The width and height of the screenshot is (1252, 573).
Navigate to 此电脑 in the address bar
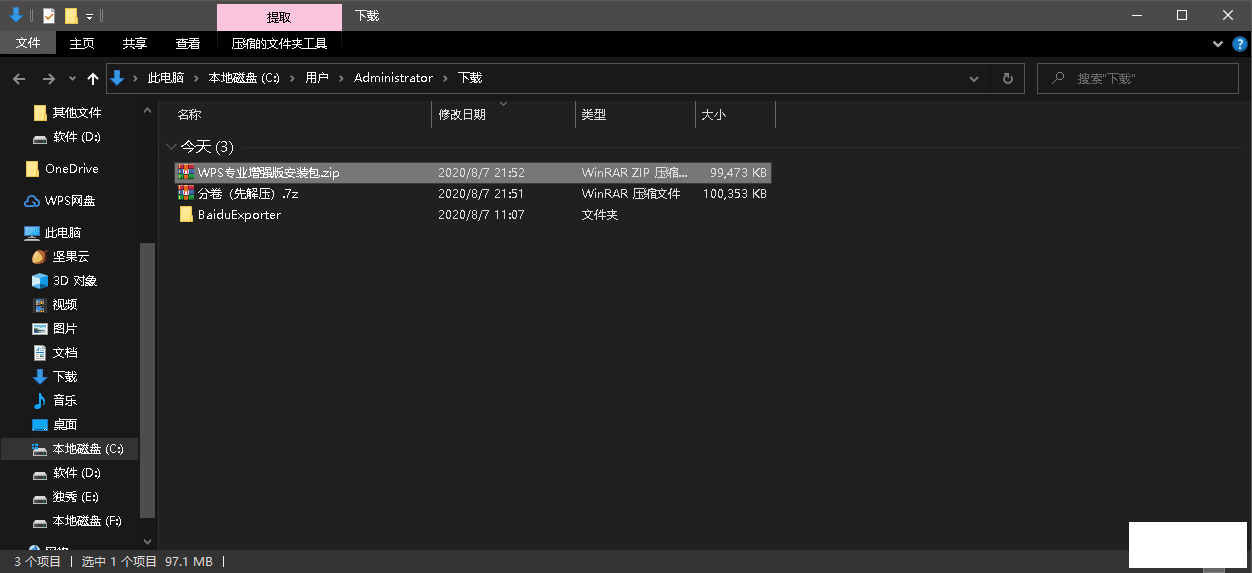click(x=166, y=78)
